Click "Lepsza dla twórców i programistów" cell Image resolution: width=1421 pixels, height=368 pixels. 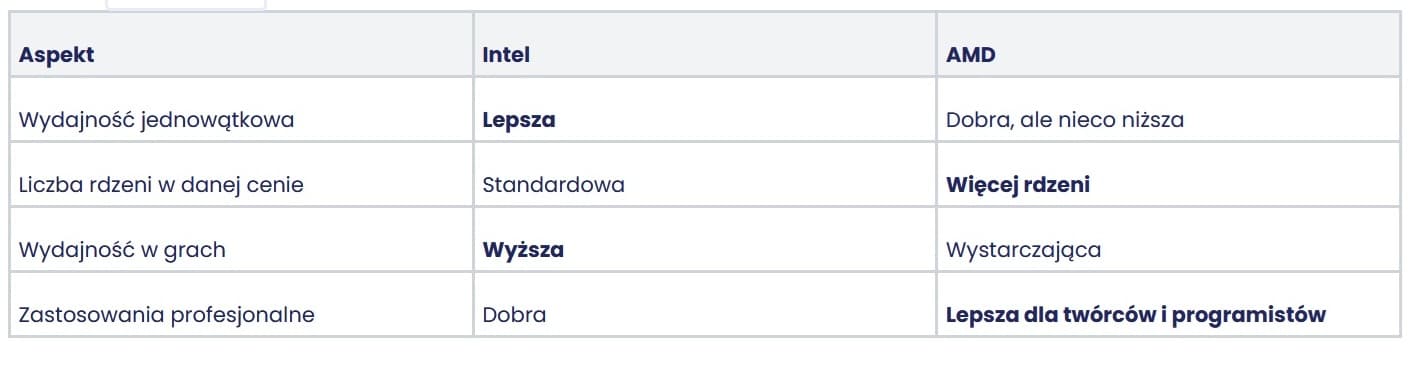click(x=1168, y=315)
